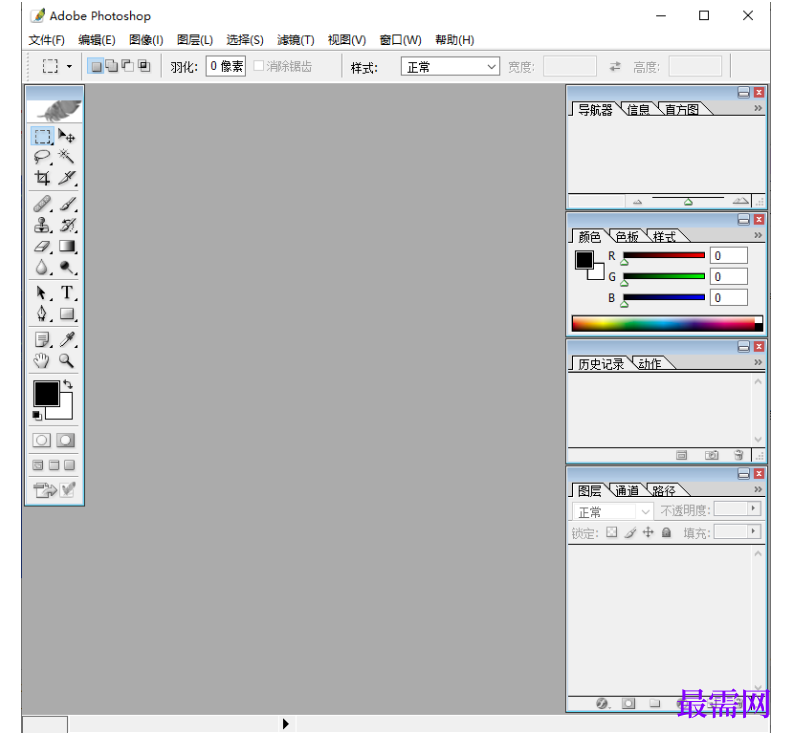Open the layers panel flyout menu
This screenshot has height=735, width=789.
coord(758,489)
